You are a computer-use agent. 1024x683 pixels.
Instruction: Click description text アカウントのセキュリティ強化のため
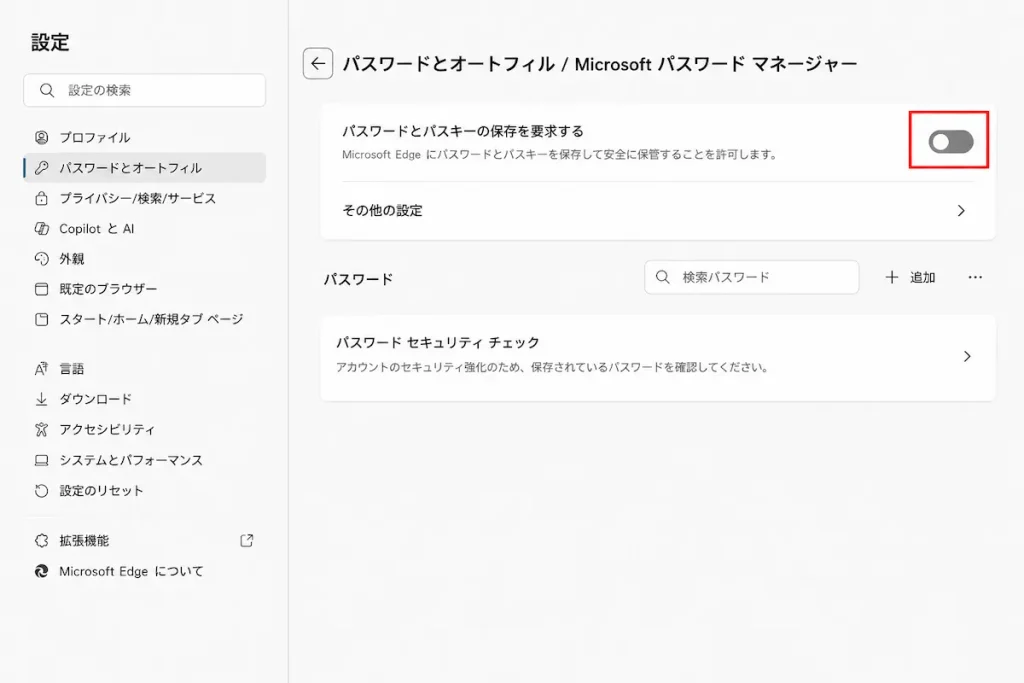[552, 368]
